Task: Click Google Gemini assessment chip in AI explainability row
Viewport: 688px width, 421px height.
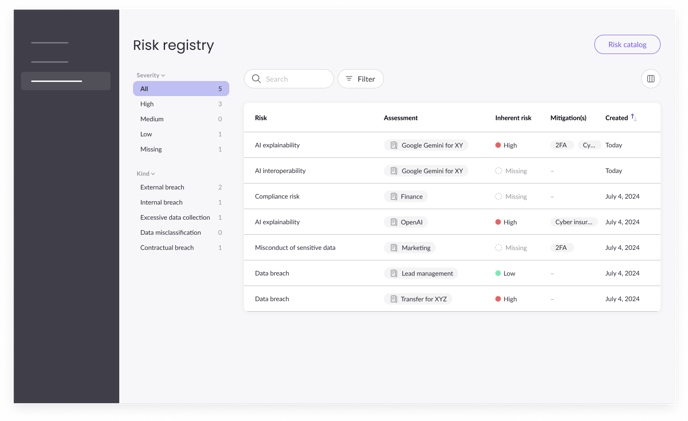Action: (x=426, y=145)
